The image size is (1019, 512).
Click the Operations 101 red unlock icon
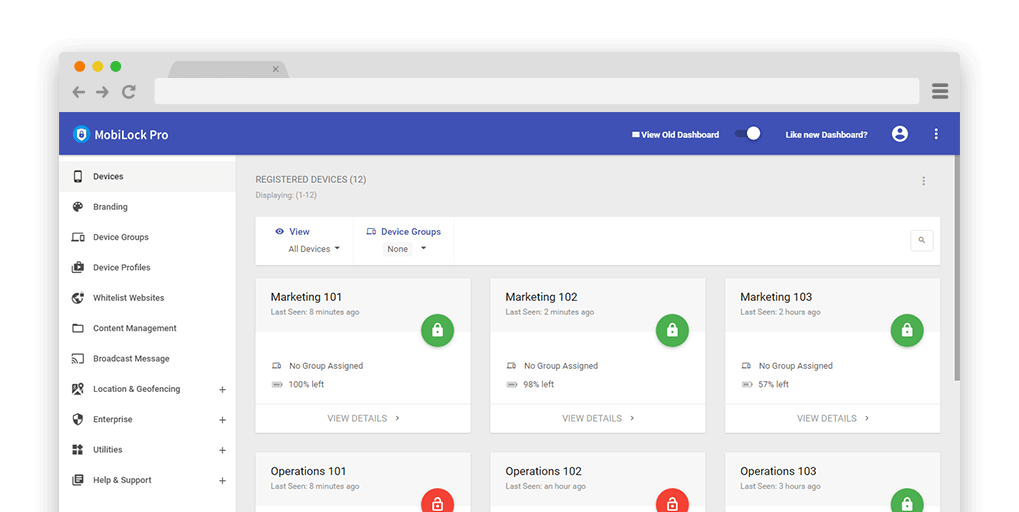click(x=437, y=501)
